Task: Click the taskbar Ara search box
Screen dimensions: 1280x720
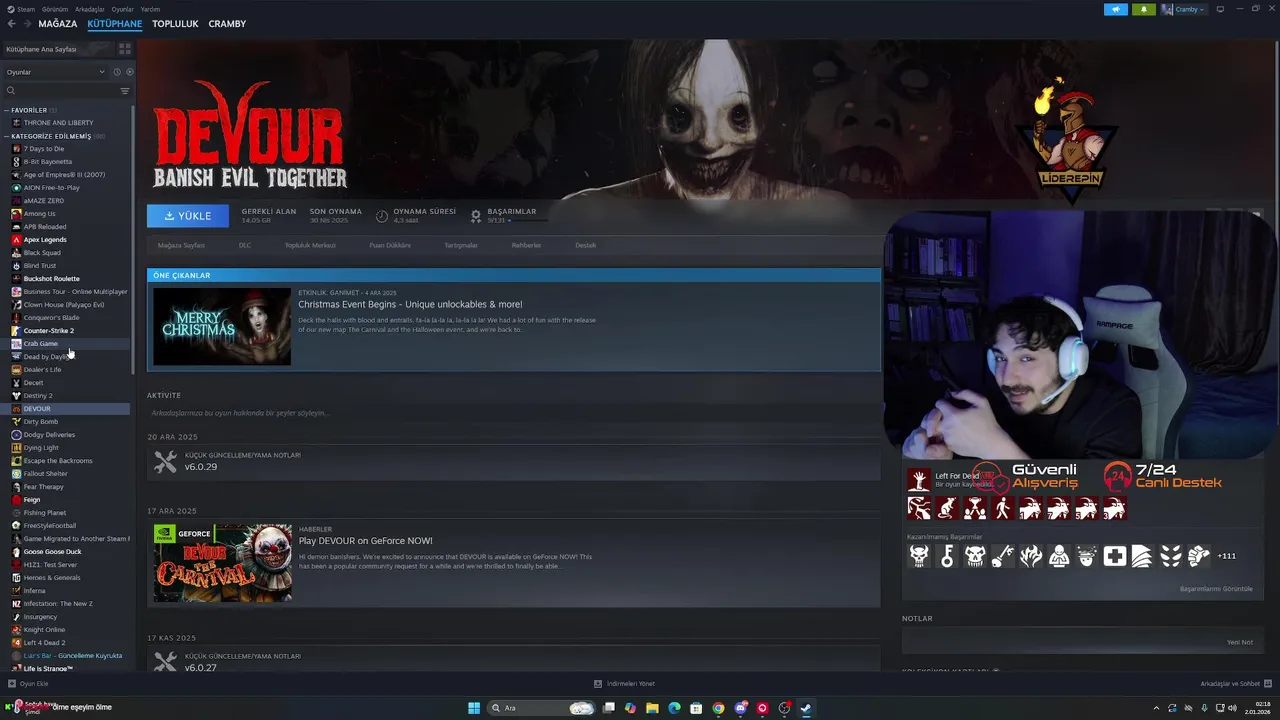Action: (542, 708)
